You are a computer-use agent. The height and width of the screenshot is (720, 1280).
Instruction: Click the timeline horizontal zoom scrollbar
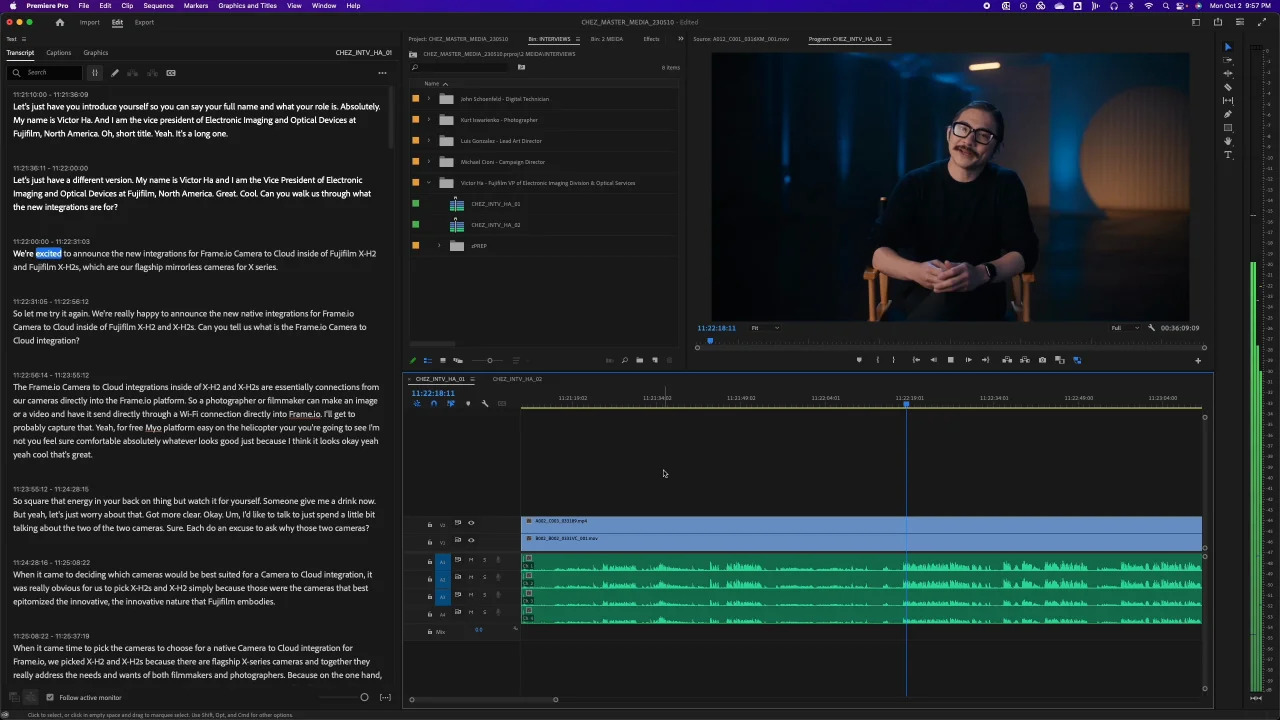(483, 700)
